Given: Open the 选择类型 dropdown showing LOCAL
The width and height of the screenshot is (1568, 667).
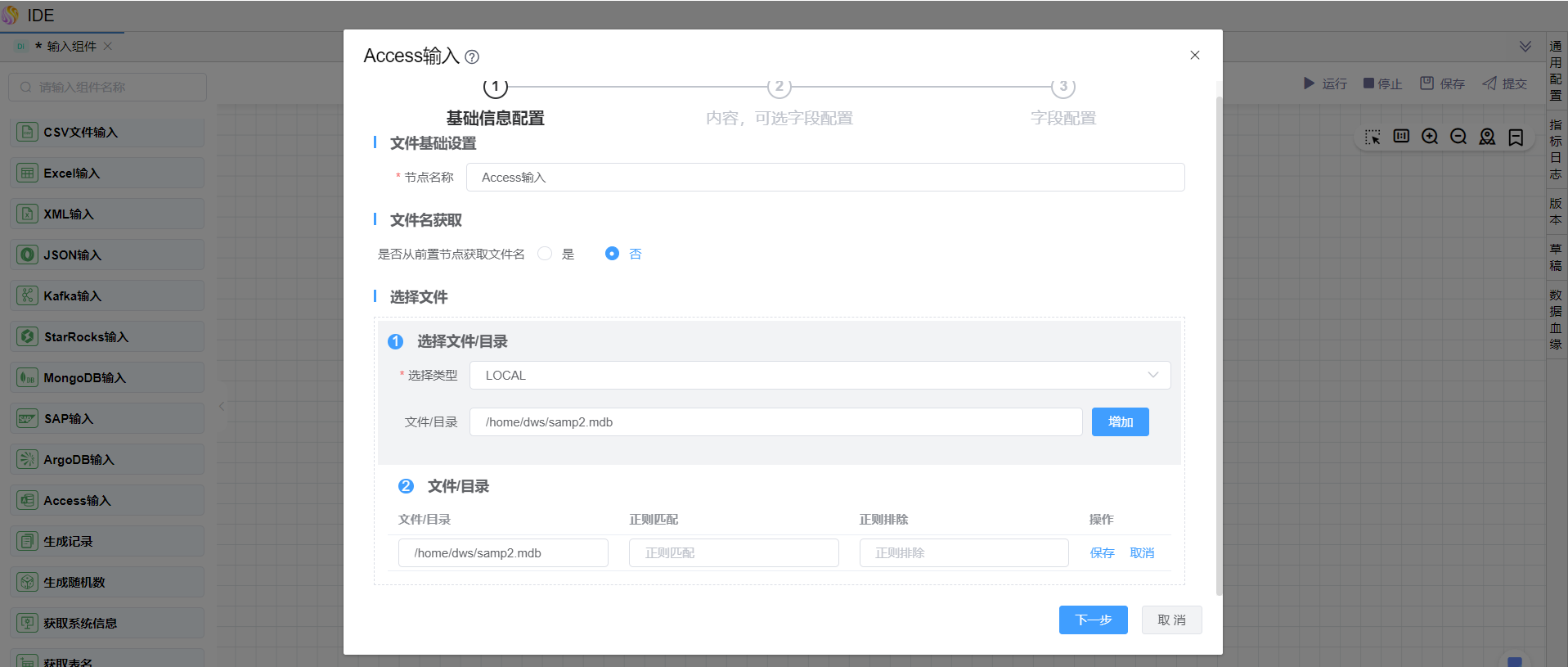Looking at the screenshot, I should (x=820, y=375).
